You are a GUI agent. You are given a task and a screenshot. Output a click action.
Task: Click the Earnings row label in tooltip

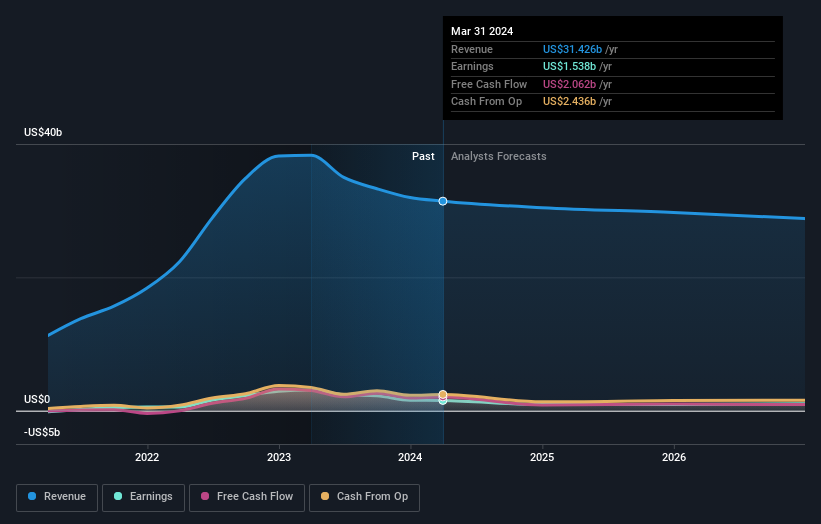(x=472, y=66)
